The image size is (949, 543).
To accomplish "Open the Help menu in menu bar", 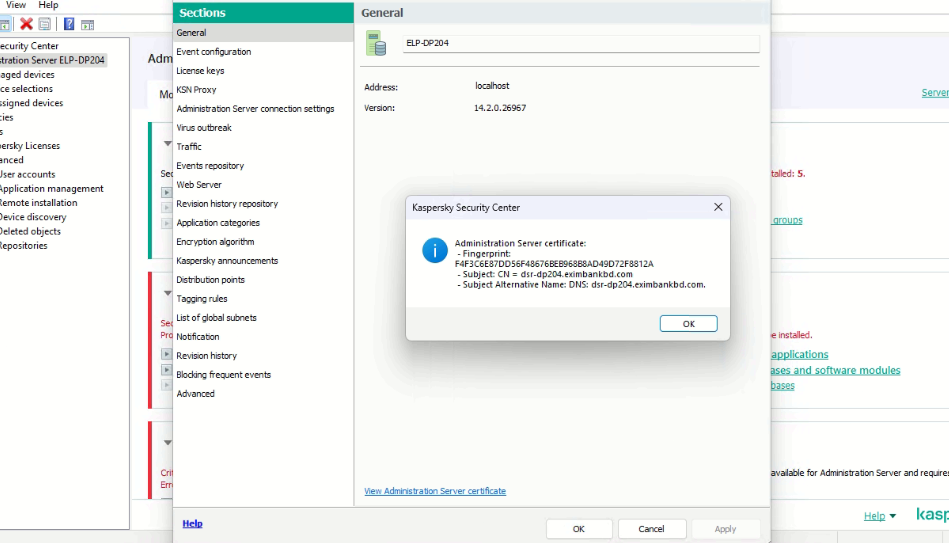I will 48,5.
